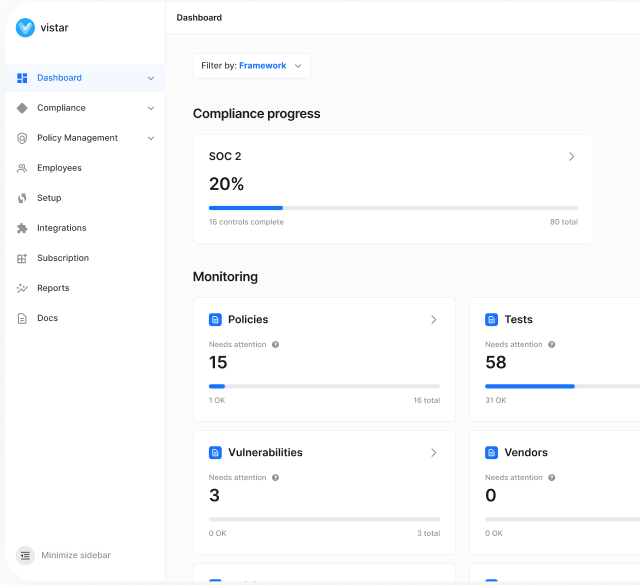Click the Vulnerabilities card document icon
The image size is (640, 585).
[x=215, y=453]
